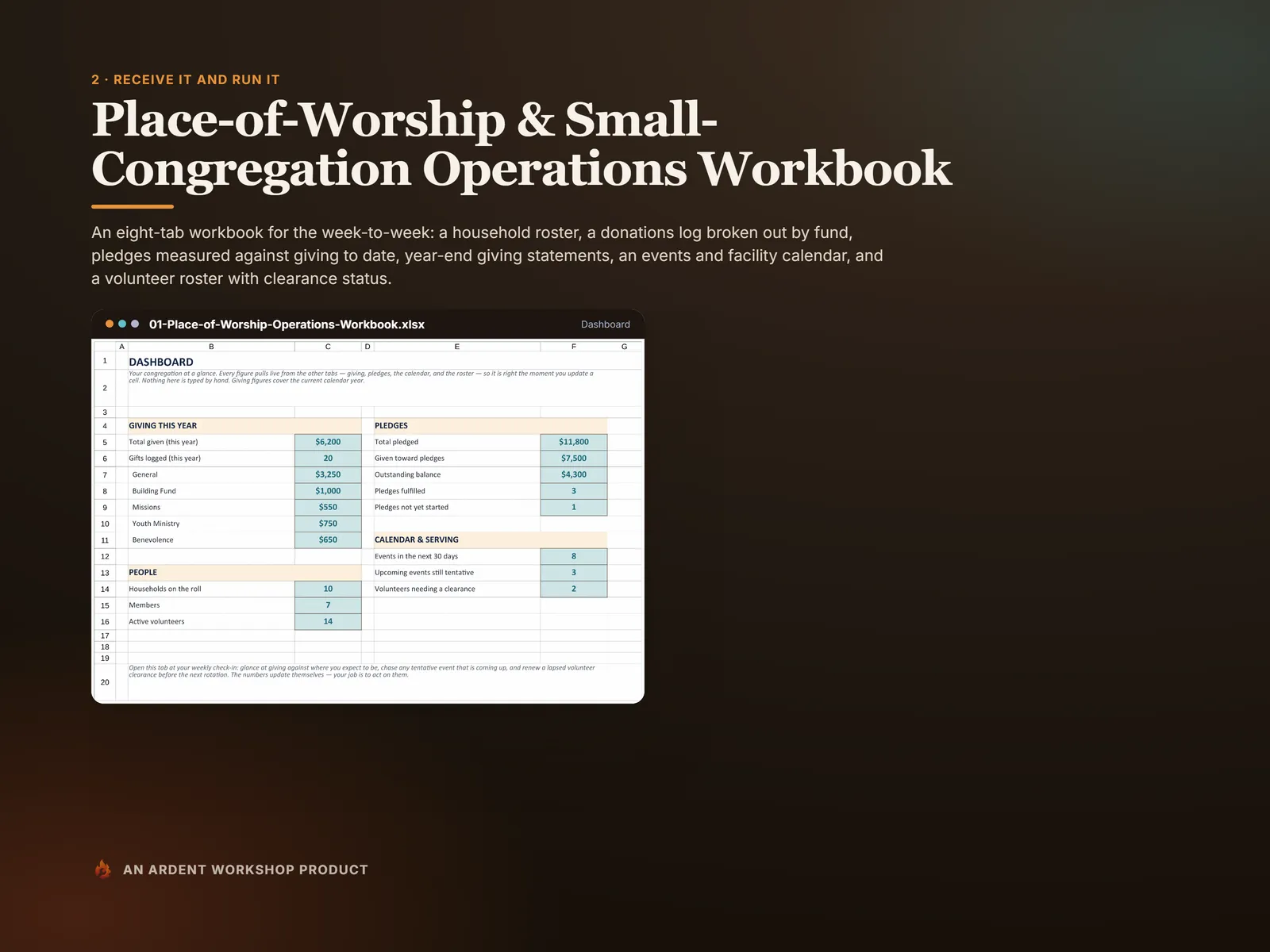1270x952 pixels.
Task: Select the Active volunteers value 14
Action: pyautogui.click(x=328, y=621)
